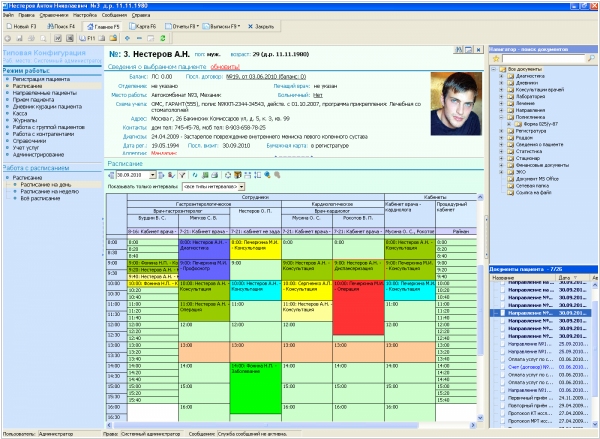Image resolution: width=600 pixels, height=439 pixels.
Task: Click the save diskette icon in the top toolbar
Action: (x=19, y=38)
